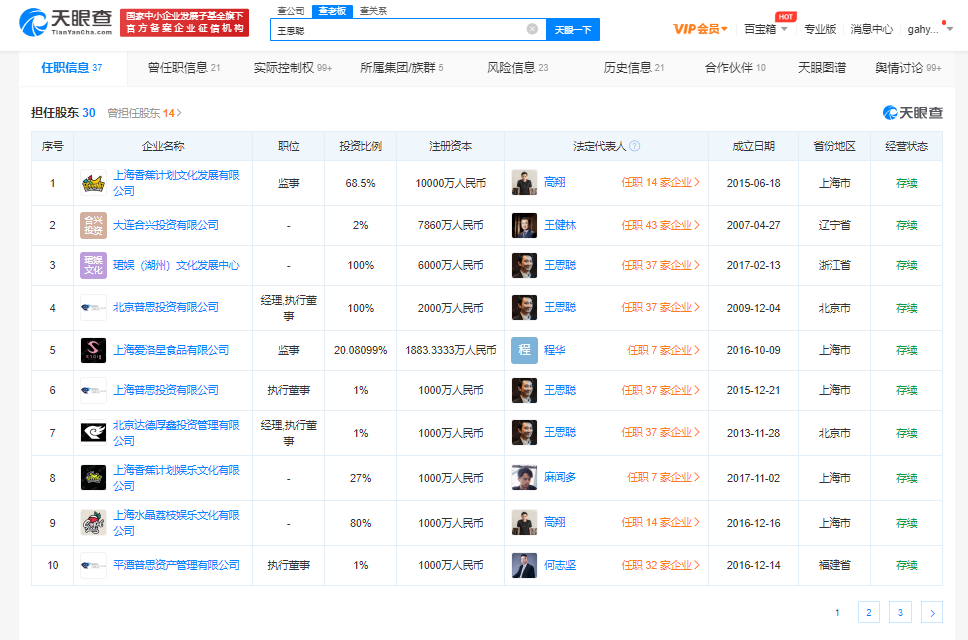Image resolution: width=968 pixels, height=640 pixels.
Task: Open the 法定代表人 help question icon
Action: 634,146
